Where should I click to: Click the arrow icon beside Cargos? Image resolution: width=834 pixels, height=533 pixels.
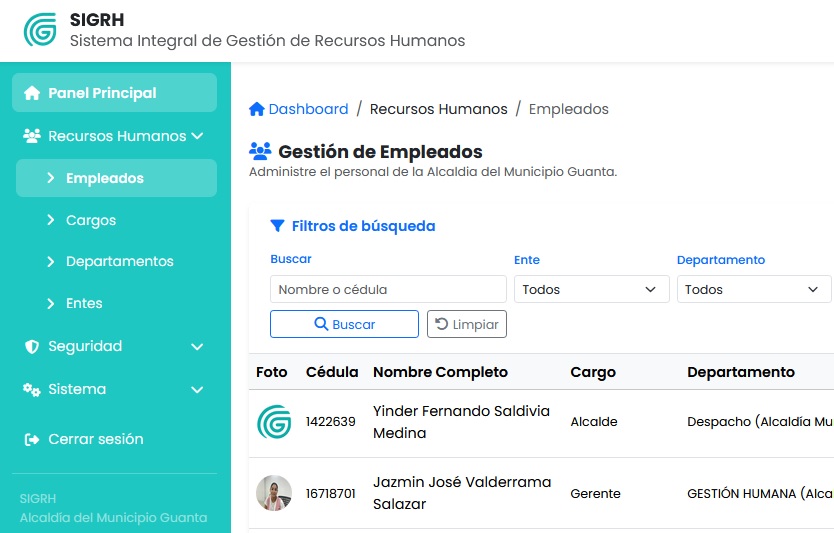51,220
